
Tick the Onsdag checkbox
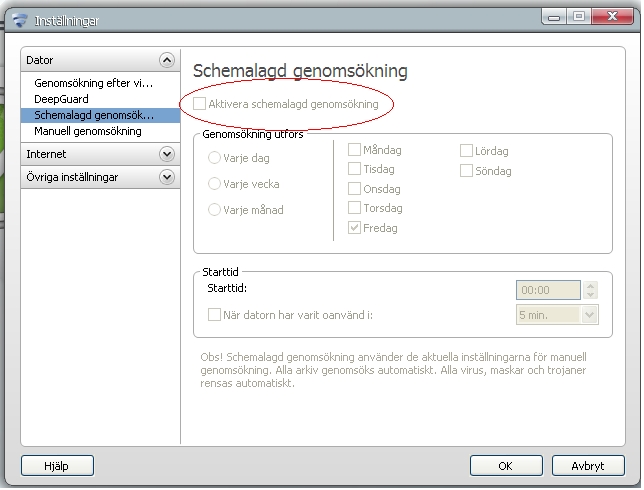pyautogui.click(x=354, y=189)
